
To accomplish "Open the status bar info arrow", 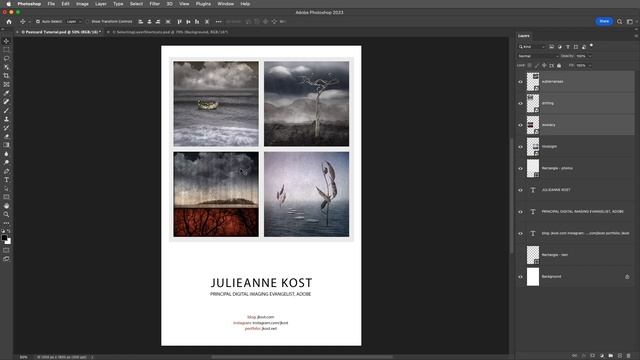I will tap(92, 357).
